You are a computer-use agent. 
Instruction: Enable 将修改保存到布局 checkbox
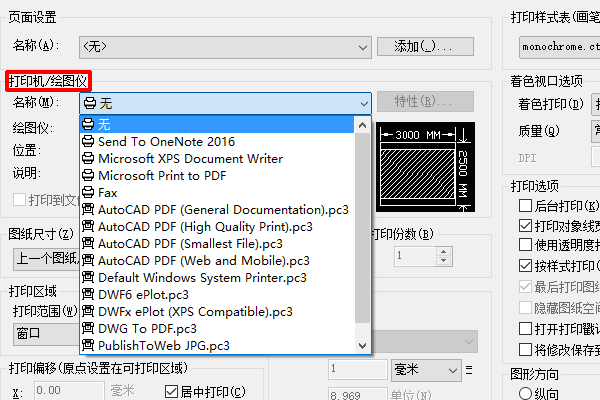click(x=525, y=349)
